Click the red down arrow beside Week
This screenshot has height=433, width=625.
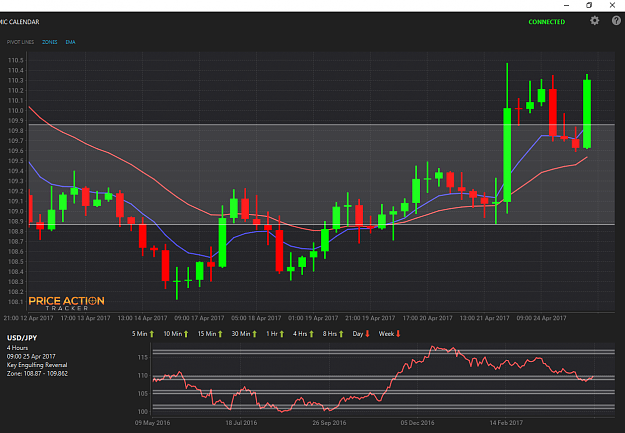398,334
